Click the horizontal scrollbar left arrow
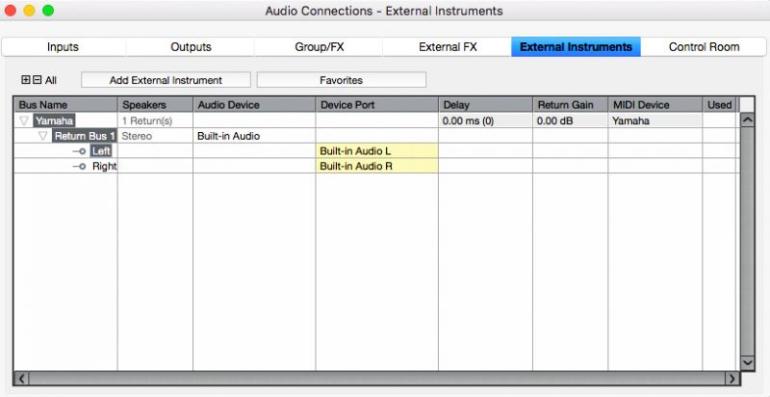The height and width of the screenshot is (397, 770). 22,378
